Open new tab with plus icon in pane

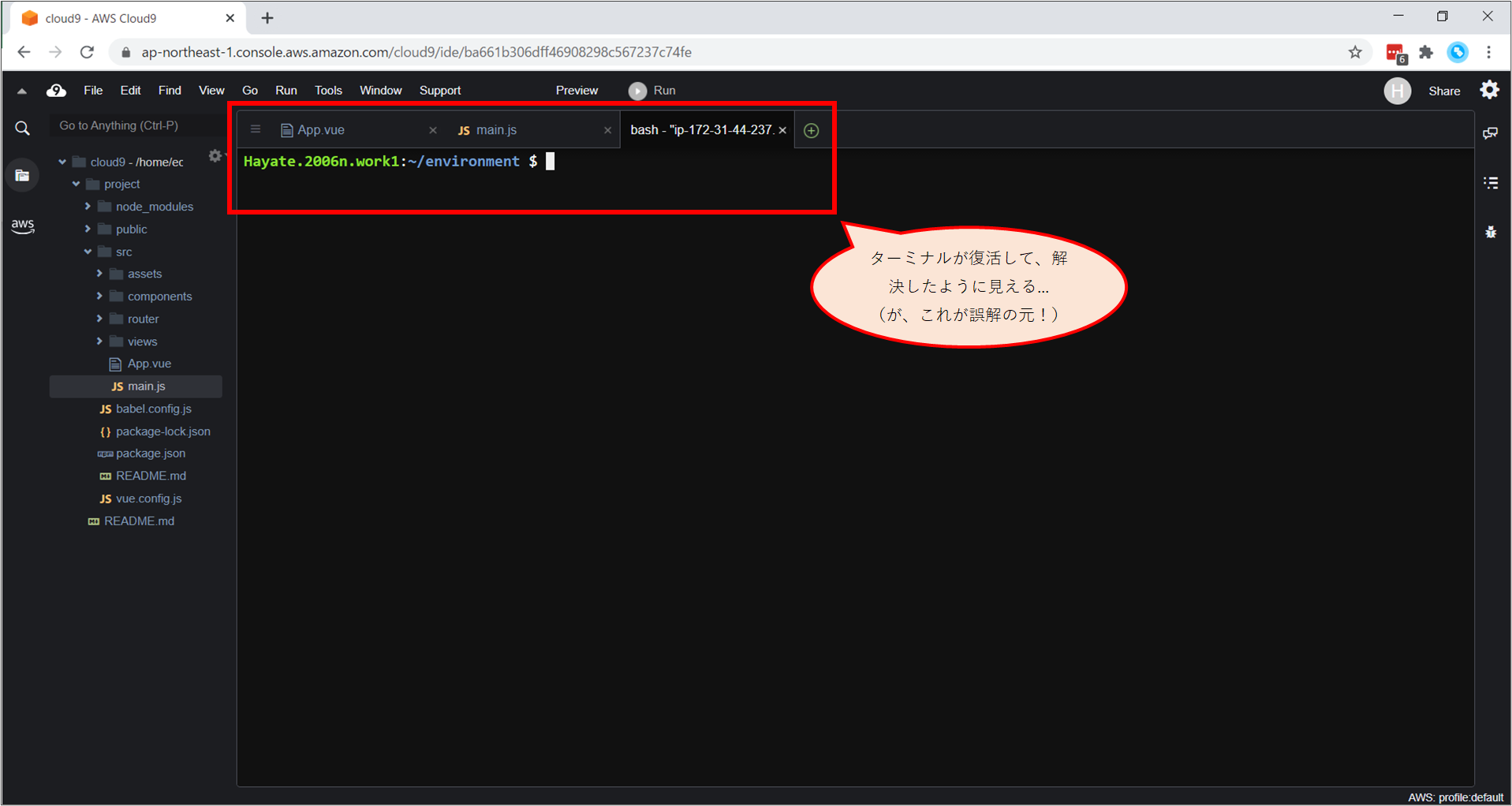[x=811, y=130]
